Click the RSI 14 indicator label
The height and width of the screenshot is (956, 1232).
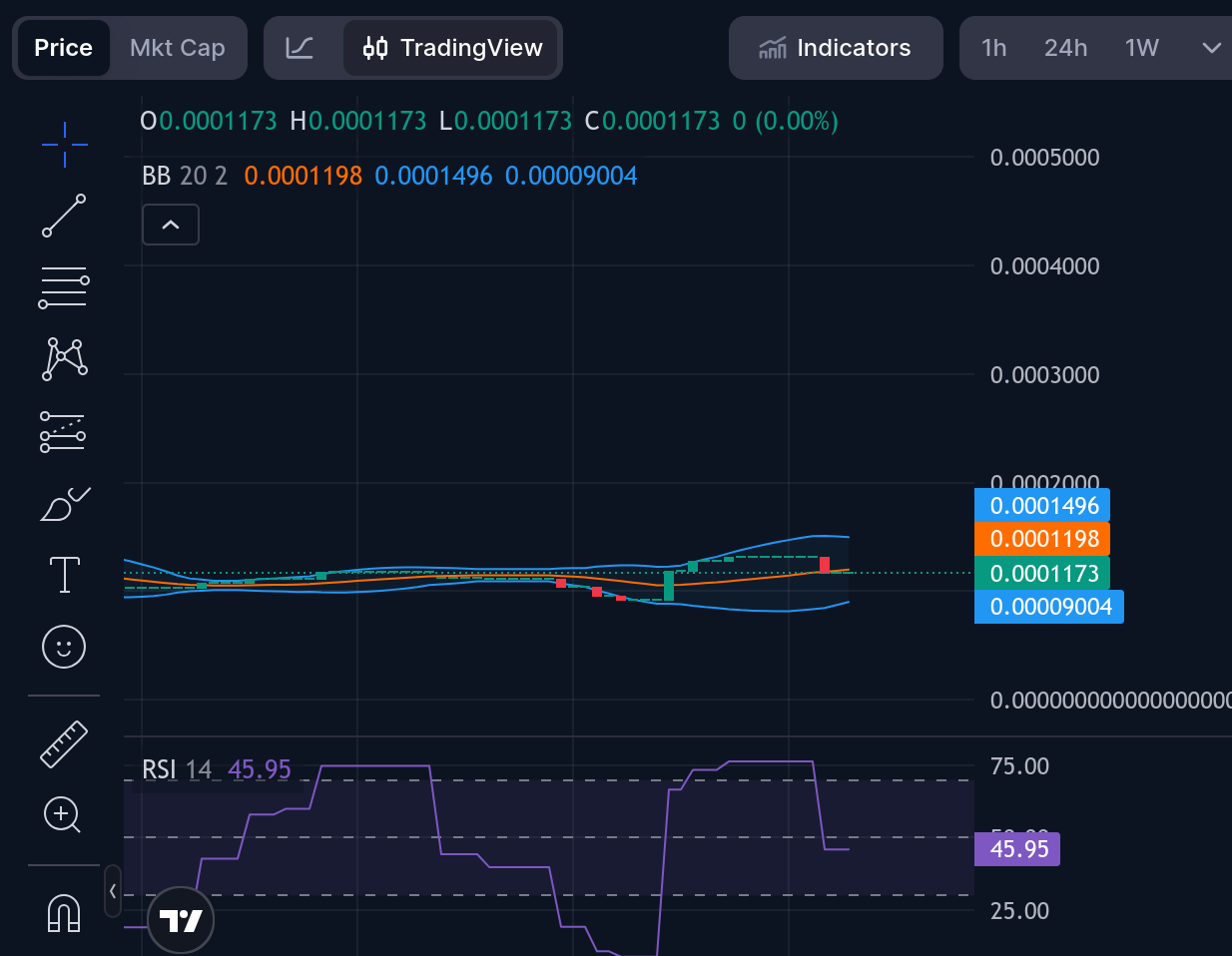pos(177,769)
